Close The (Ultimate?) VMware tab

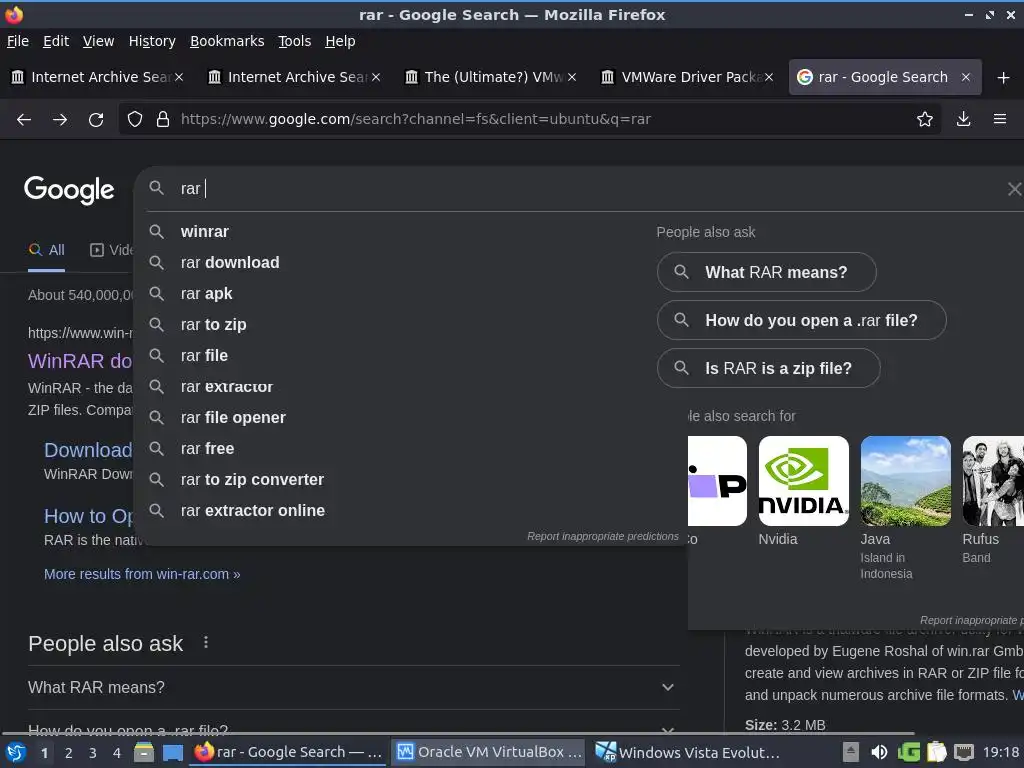click(x=572, y=77)
